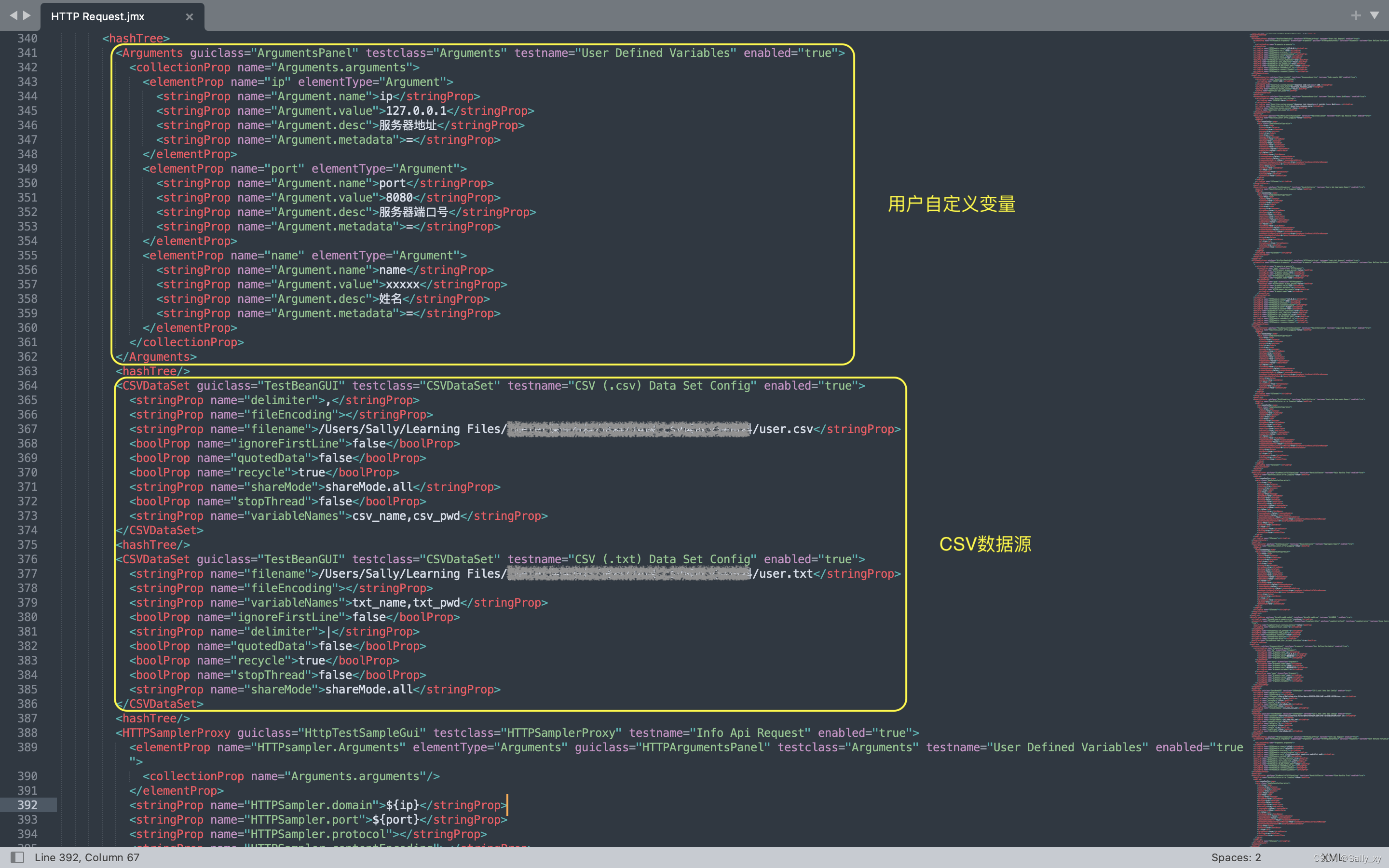Click line number 388 in gutter
Image resolution: width=1389 pixels, height=868 pixels.
tap(27, 732)
